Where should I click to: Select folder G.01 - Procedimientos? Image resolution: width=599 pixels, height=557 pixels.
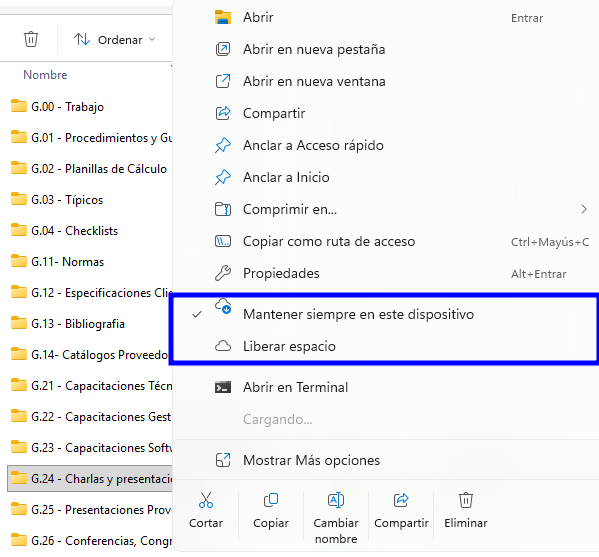[x=91, y=138]
